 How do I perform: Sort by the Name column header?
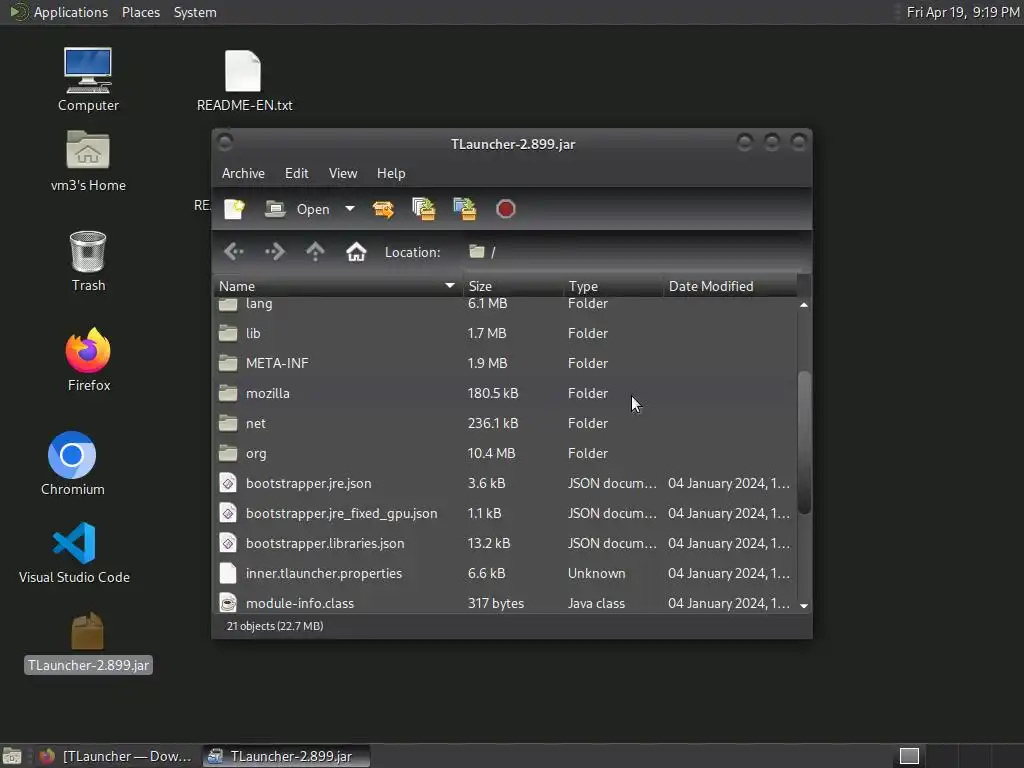[338, 286]
